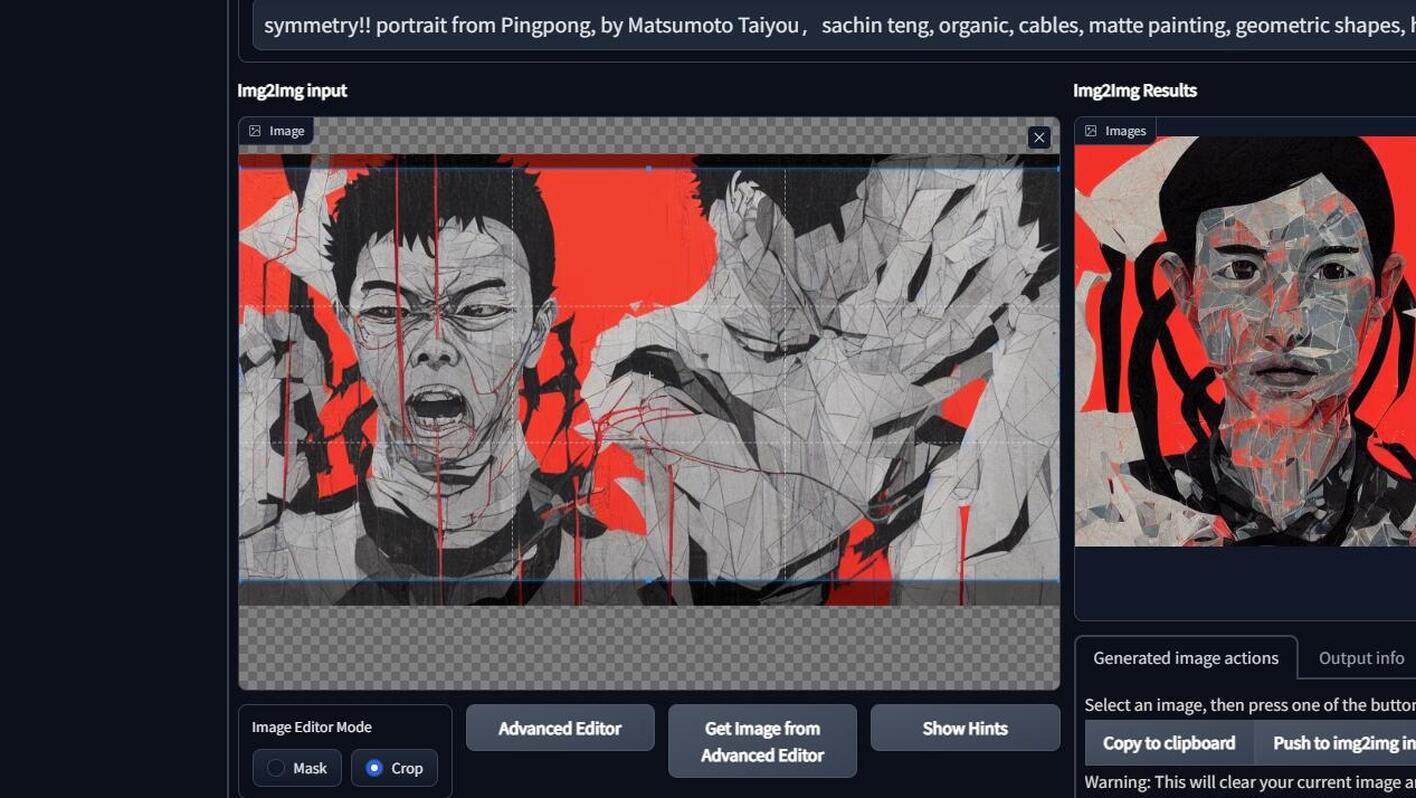Click the Image Editor Mode label
The height and width of the screenshot is (798, 1416).
click(x=312, y=727)
